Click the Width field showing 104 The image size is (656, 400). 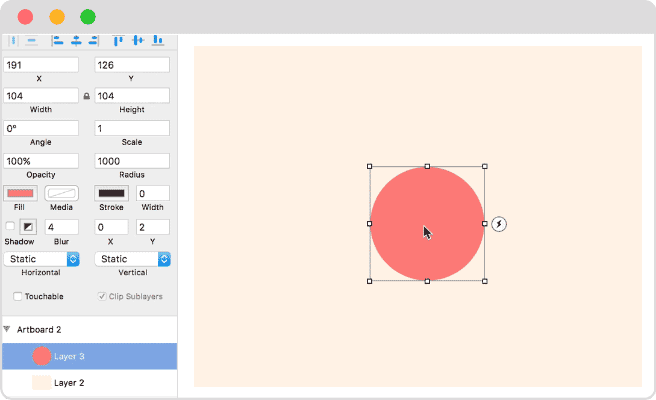(41, 96)
